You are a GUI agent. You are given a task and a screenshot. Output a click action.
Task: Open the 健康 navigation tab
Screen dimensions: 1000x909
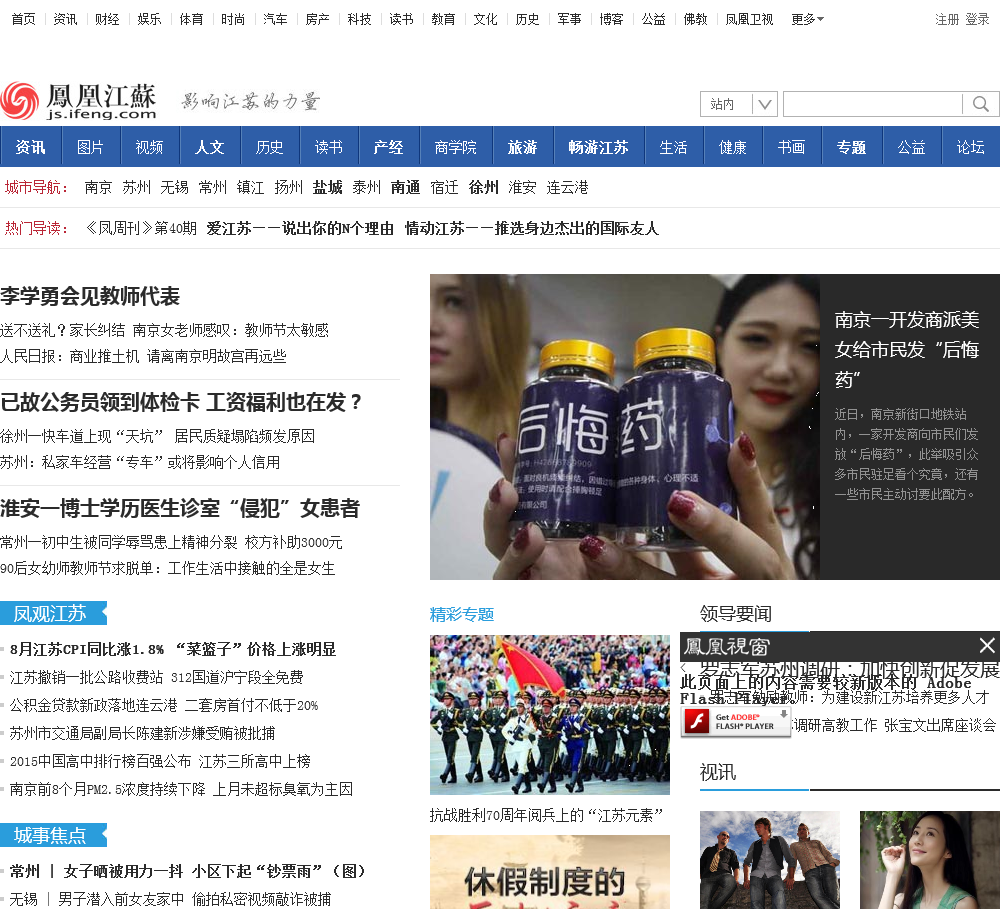click(x=732, y=147)
